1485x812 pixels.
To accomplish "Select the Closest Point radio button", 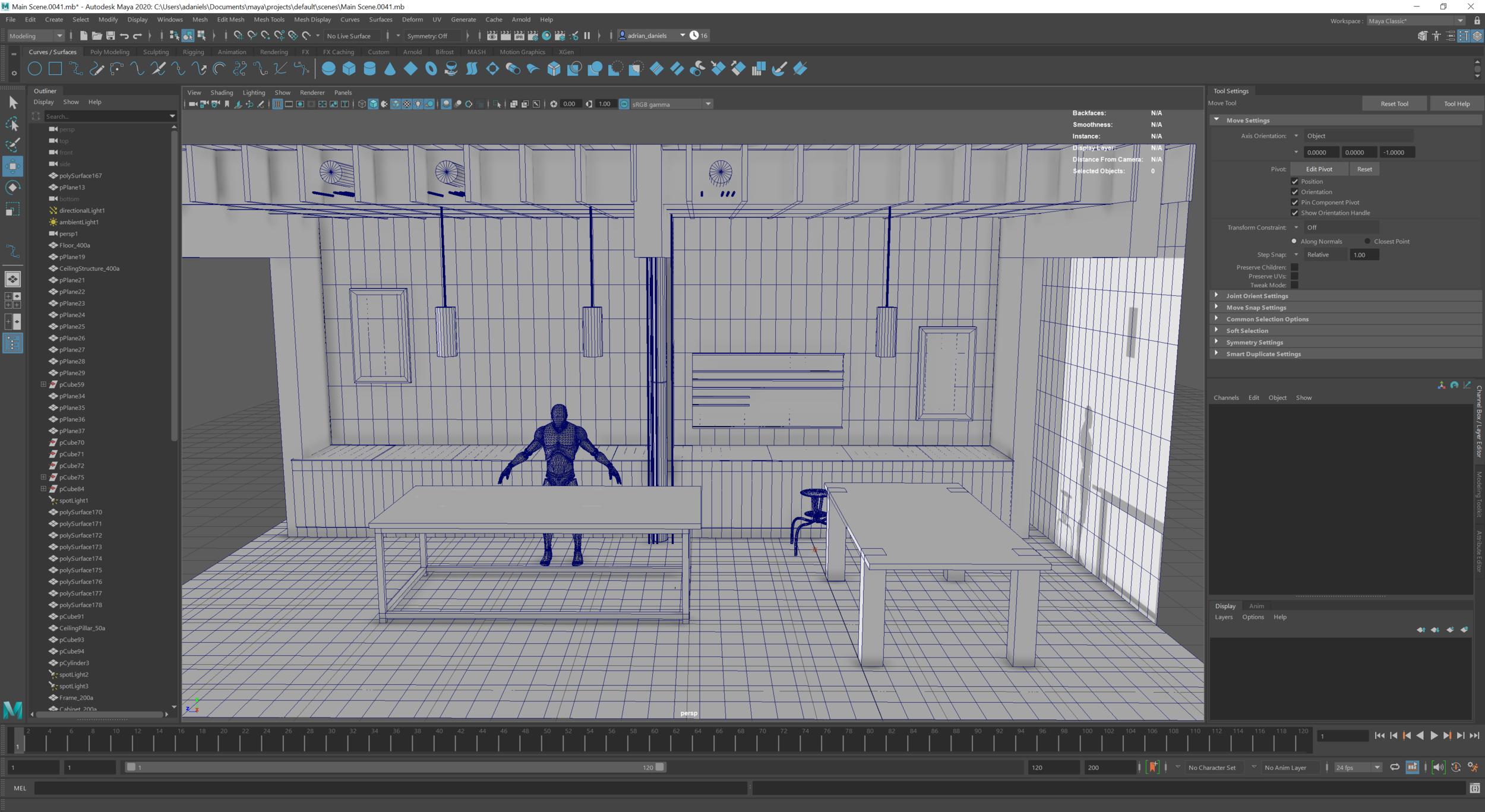I will click(1367, 242).
